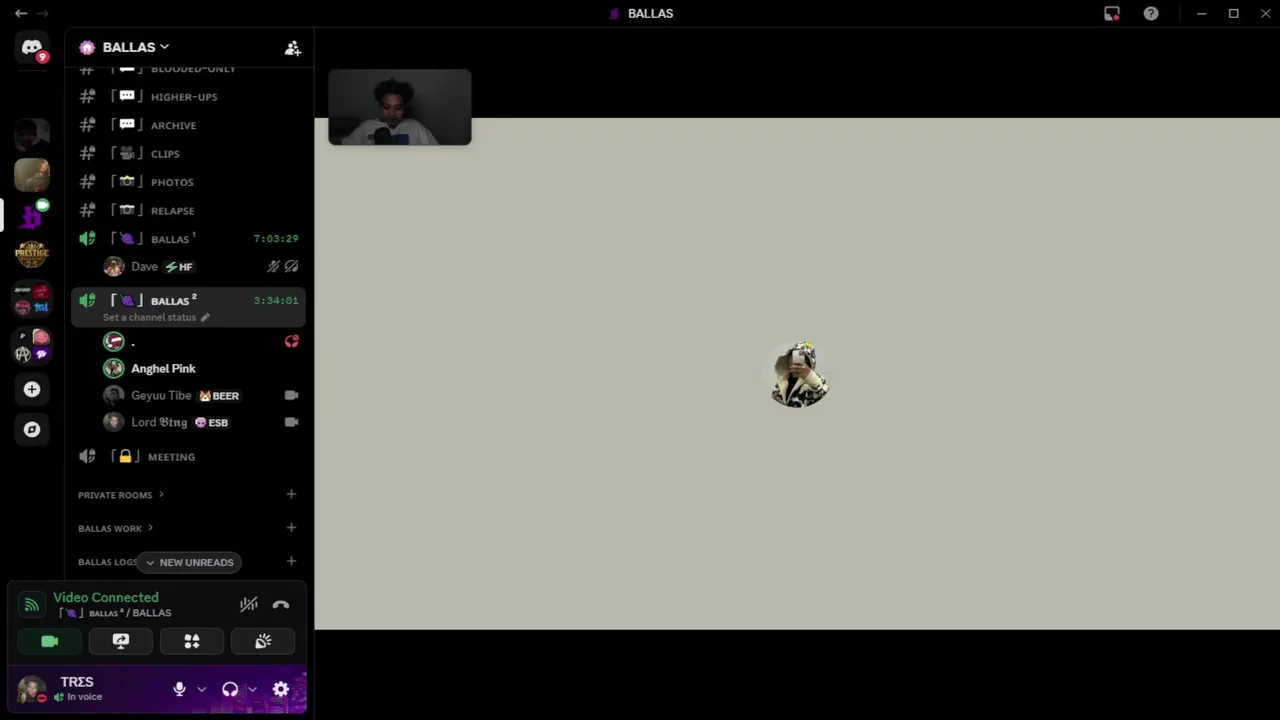The image size is (1280, 720).
Task: Disconnect from voice with phone icon
Action: (281, 604)
